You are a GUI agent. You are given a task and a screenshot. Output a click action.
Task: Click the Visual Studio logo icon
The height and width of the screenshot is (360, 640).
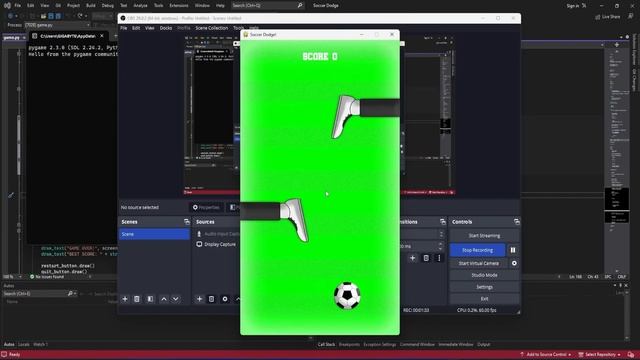(7, 6)
